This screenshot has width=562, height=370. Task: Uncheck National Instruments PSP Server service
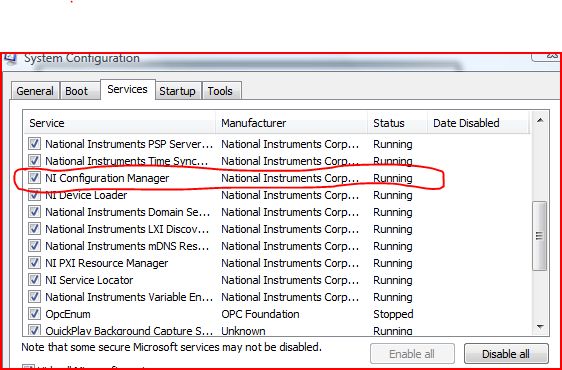tap(34, 144)
